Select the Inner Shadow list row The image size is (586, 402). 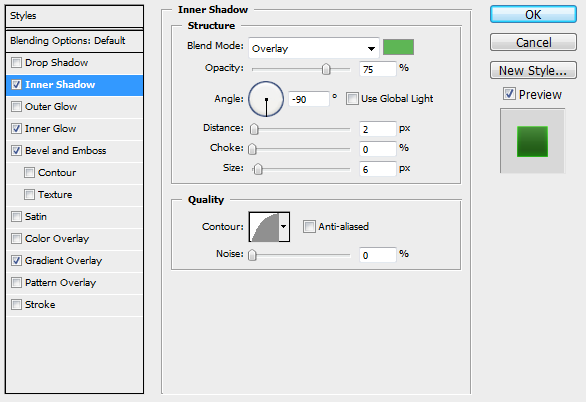point(74,85)
